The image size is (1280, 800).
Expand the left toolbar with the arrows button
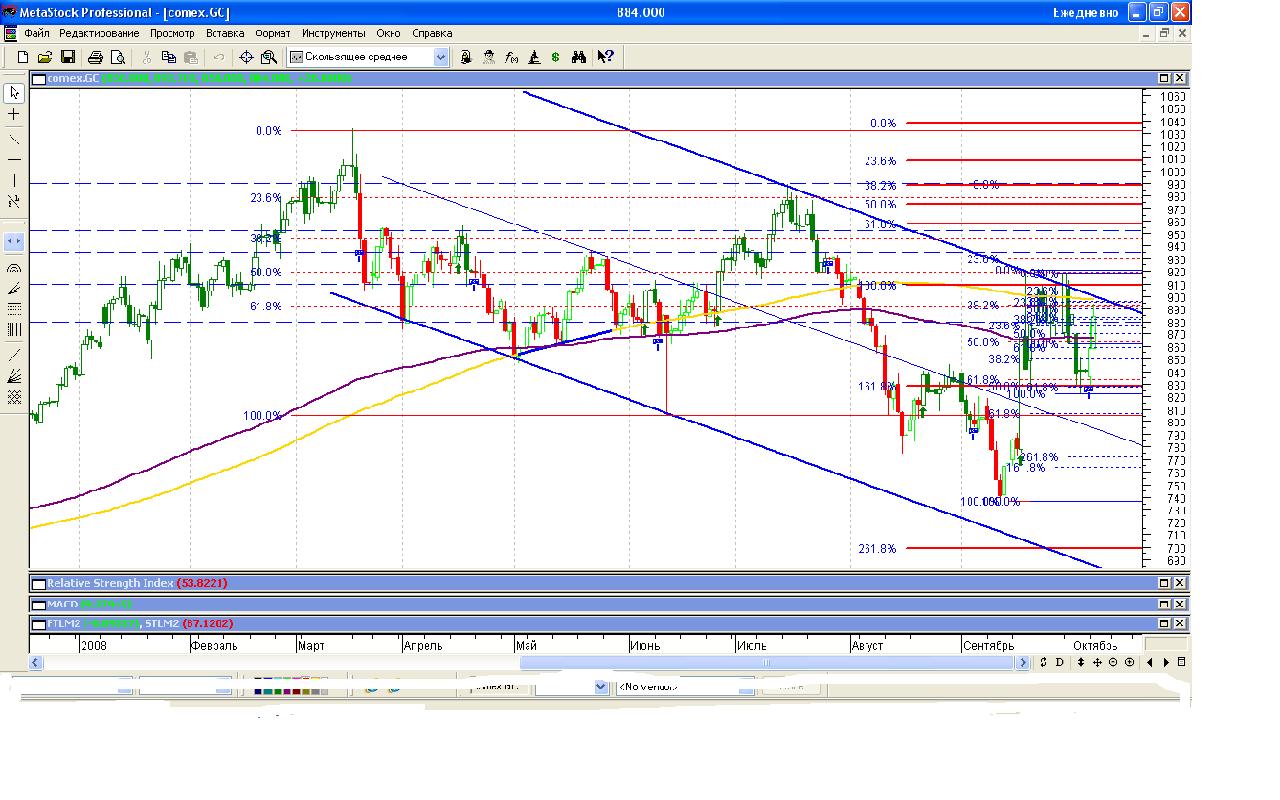click(14, 241)
